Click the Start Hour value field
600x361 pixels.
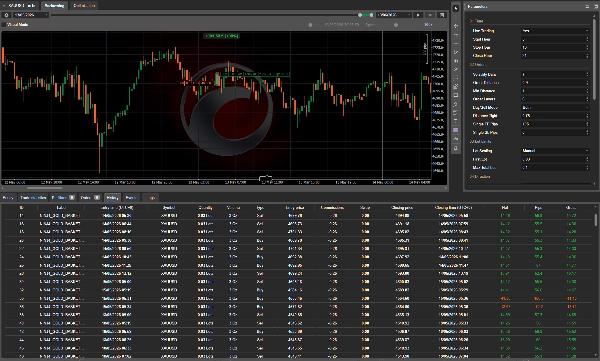pos(555,39)
